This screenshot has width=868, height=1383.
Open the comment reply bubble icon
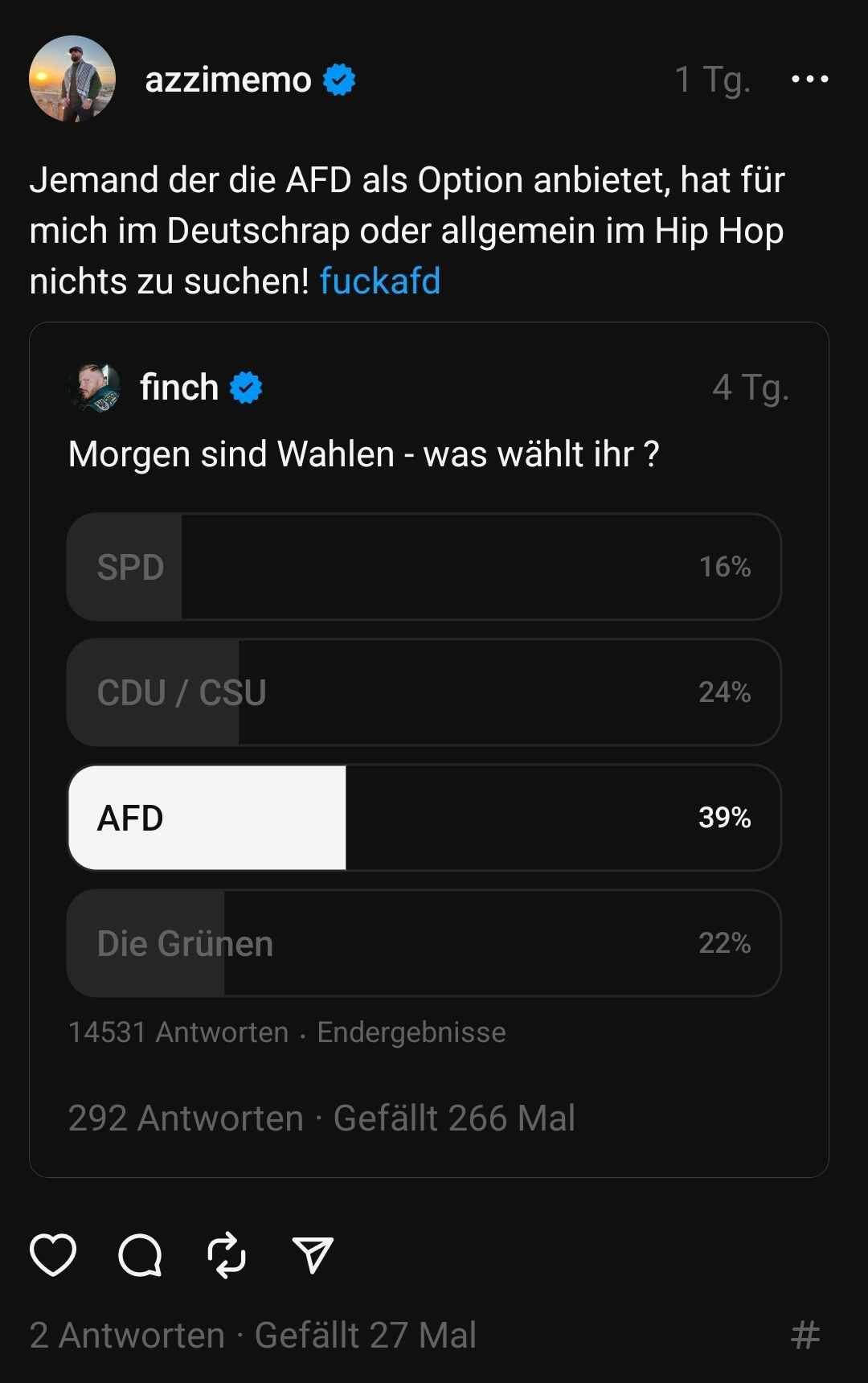click(140, 1254)
